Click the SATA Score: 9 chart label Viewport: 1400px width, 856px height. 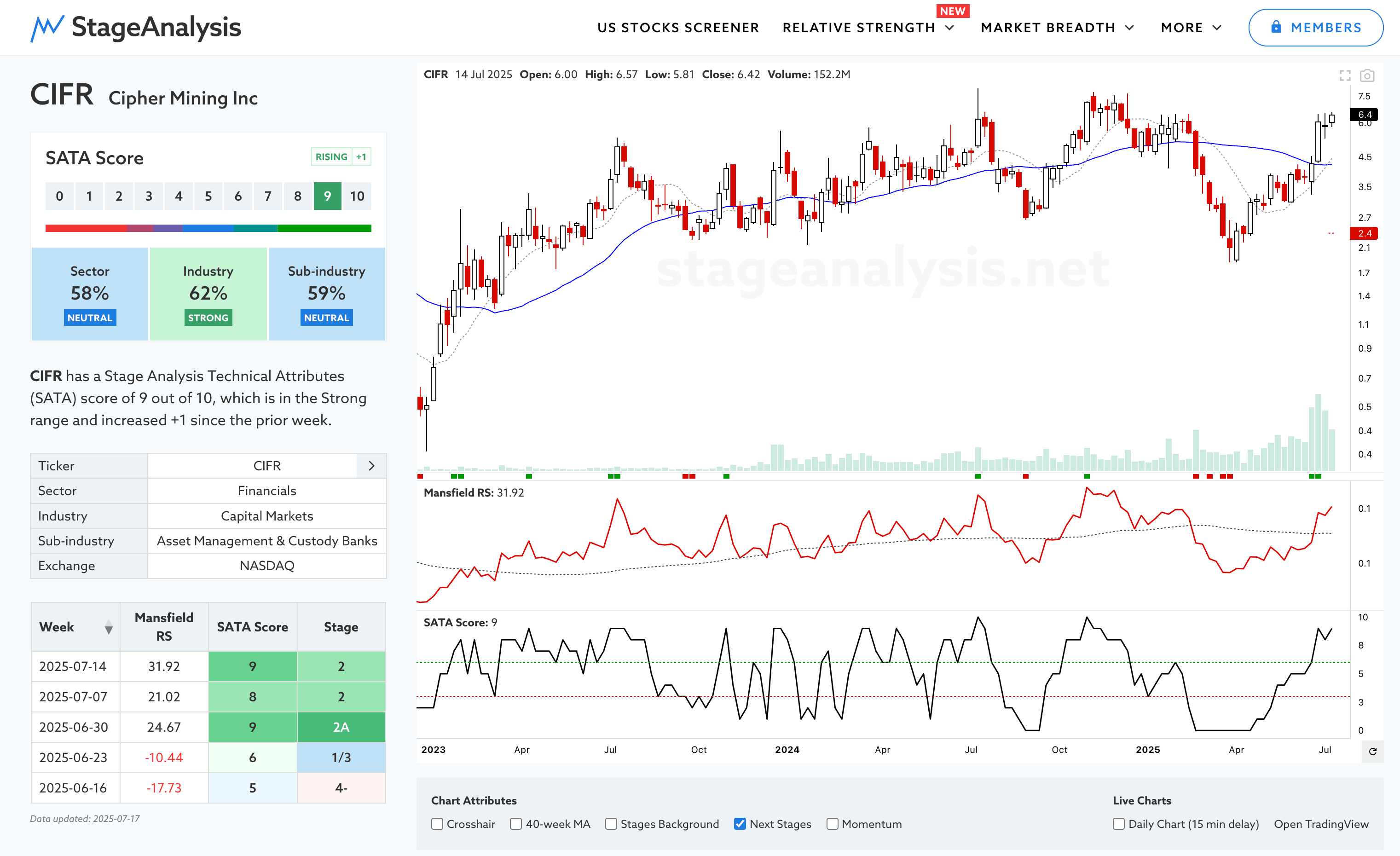click(460, 623)
